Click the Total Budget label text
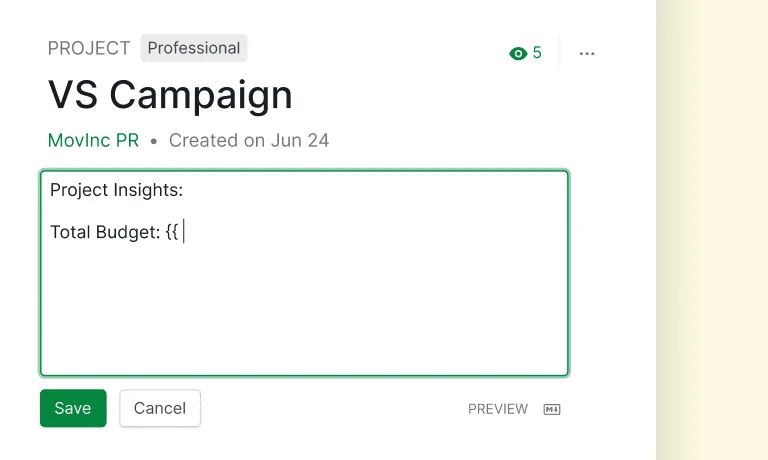Viewport: 768px width, 460px height. [105, 232]
